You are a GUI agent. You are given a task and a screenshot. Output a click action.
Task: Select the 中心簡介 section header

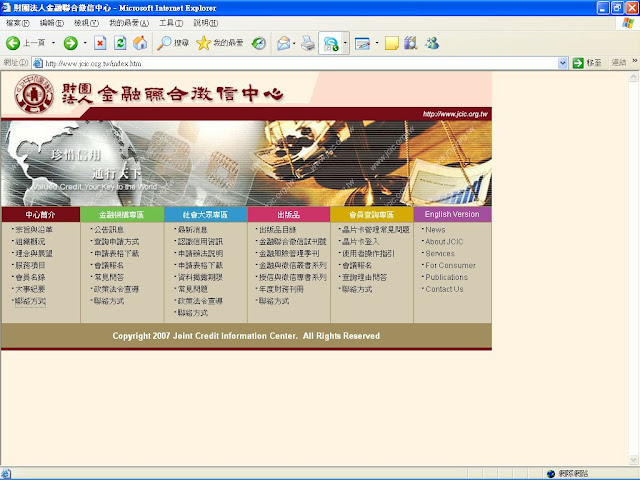(x=40, y=214)
